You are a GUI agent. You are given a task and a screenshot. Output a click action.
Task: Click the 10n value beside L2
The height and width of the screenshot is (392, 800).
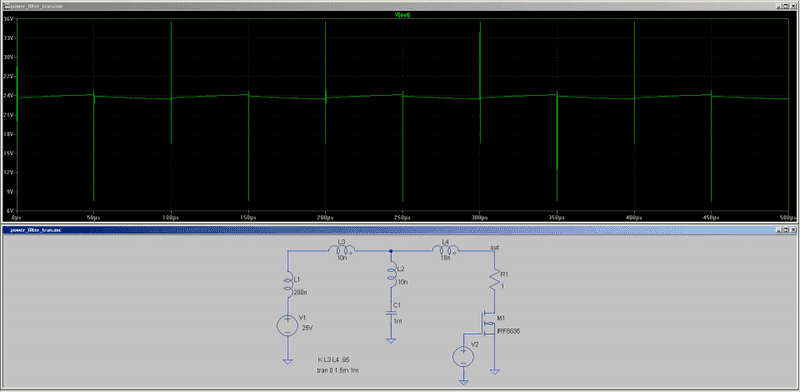(403, 282)
